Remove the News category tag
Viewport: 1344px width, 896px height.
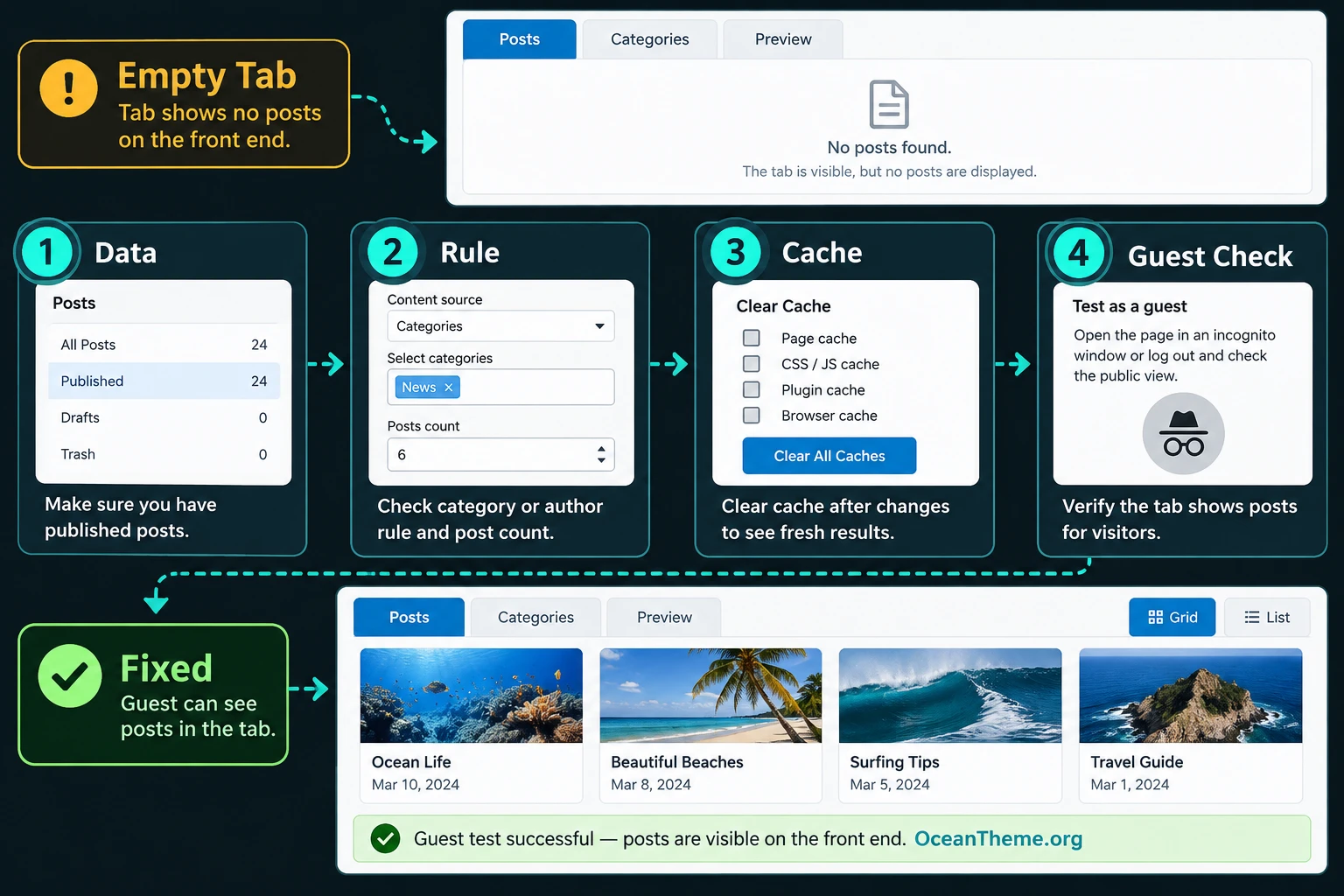(x=448, y=388)
